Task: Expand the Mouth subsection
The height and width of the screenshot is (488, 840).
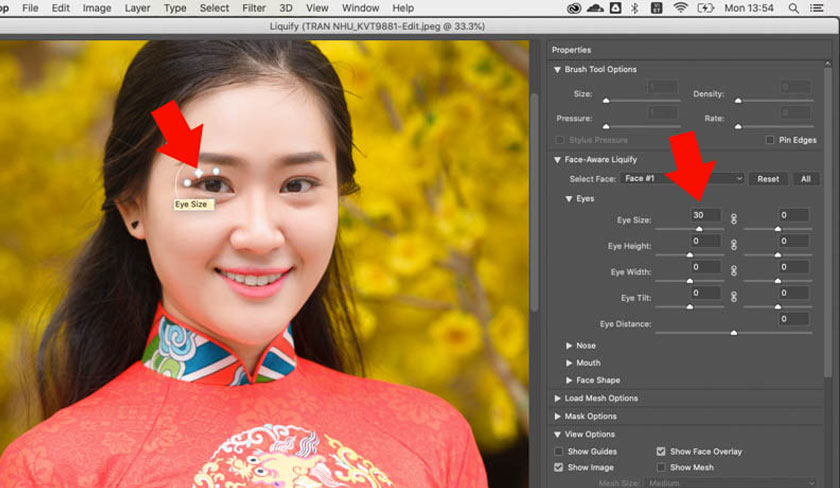Action: 569,363
